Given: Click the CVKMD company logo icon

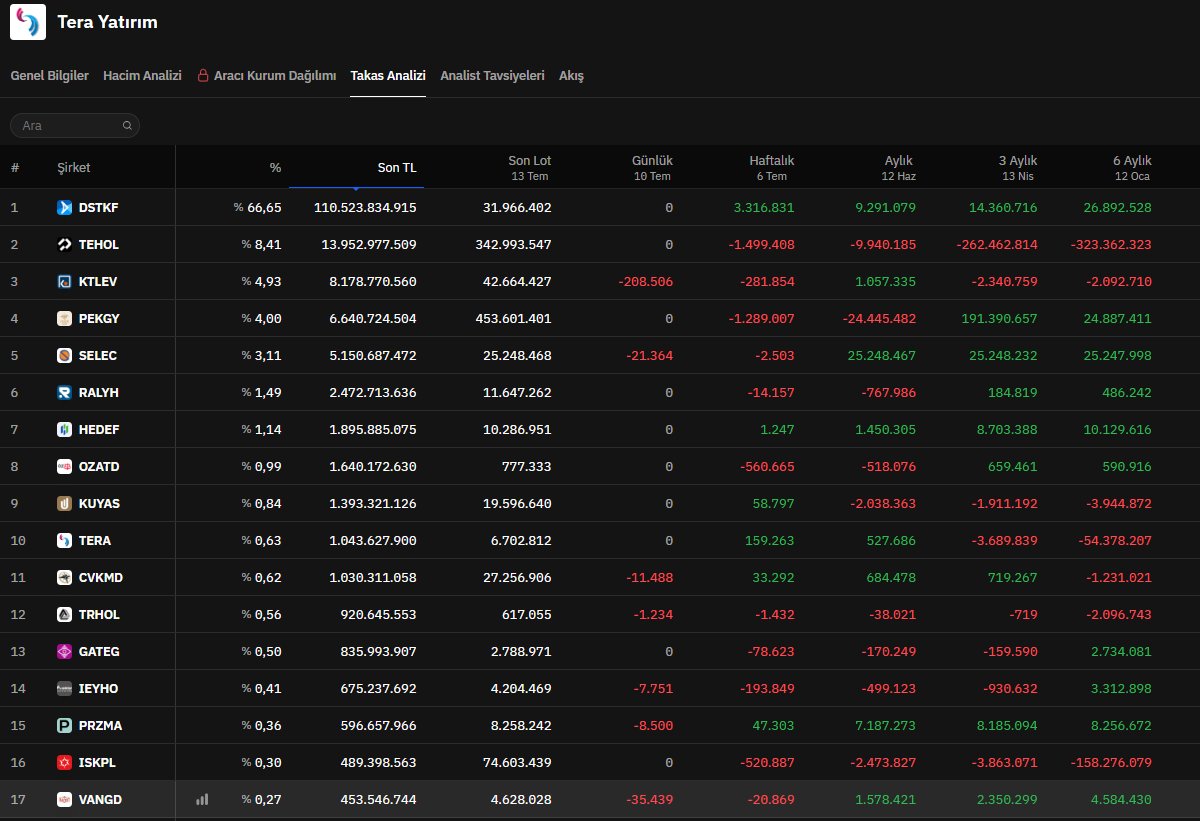Looking at the screenshot, I should pyautogui.click(x=65, y=578).
